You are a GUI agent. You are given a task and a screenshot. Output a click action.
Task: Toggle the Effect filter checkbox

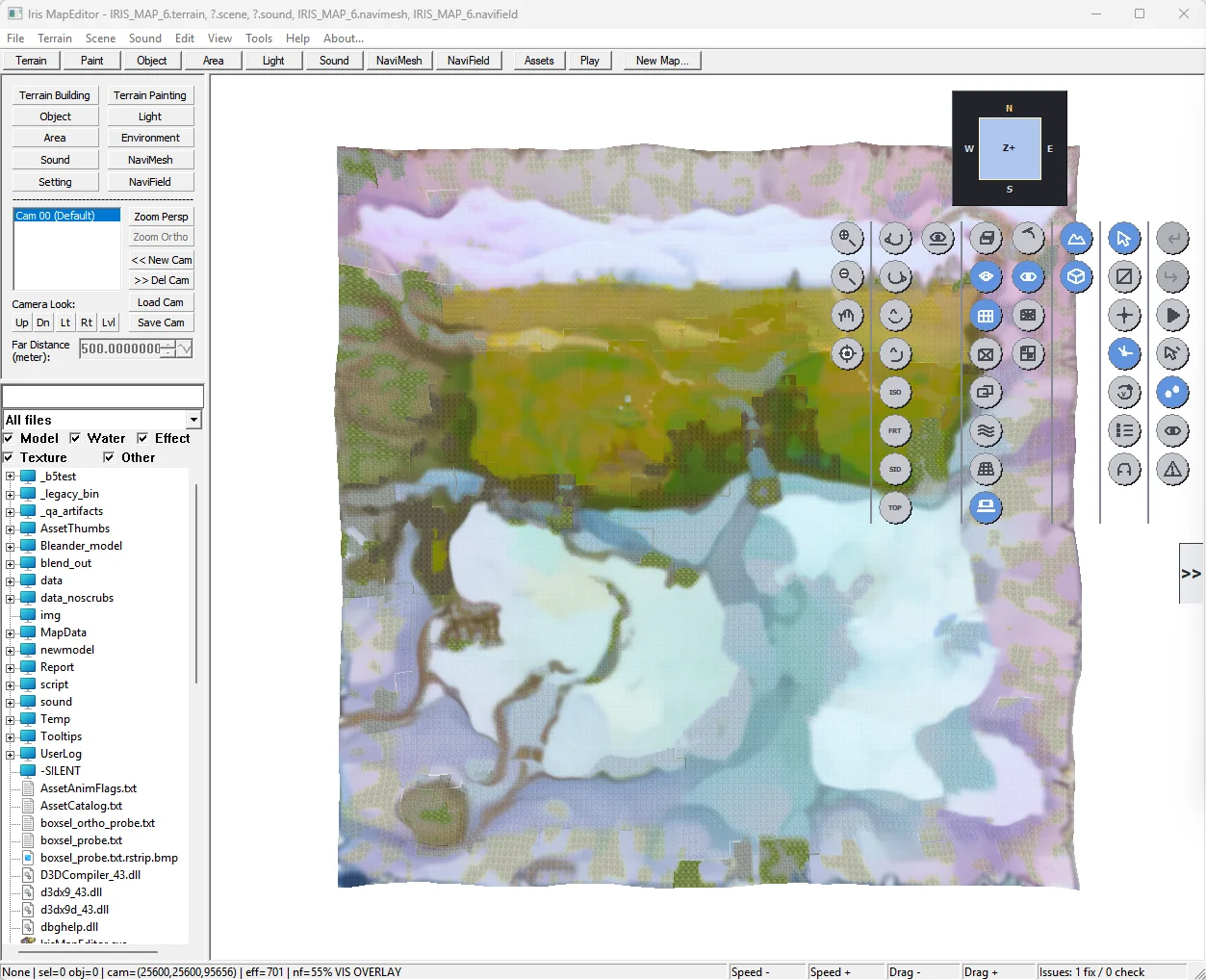[x=142, y=438]
